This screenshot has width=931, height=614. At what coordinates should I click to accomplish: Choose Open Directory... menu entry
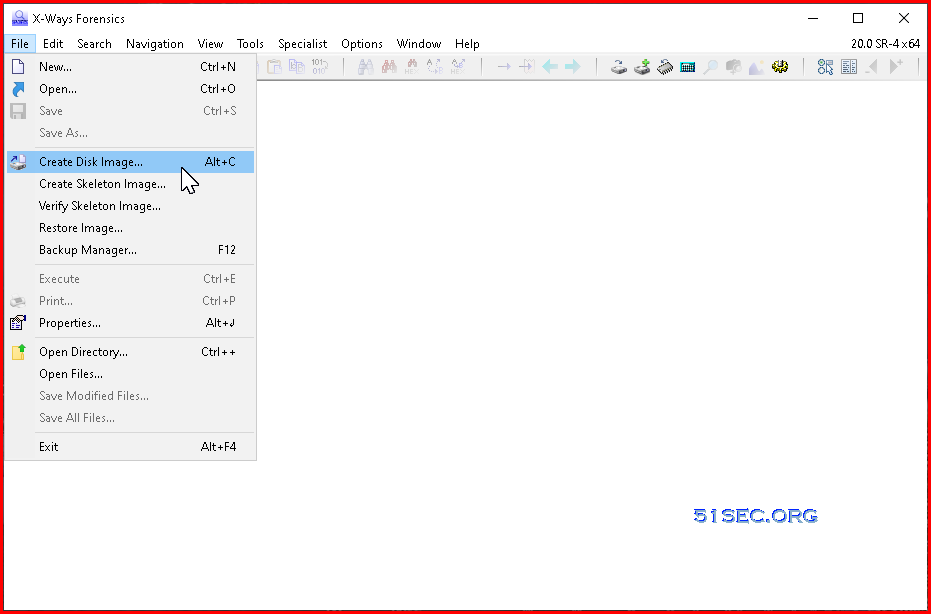click(x=131, y=352)
